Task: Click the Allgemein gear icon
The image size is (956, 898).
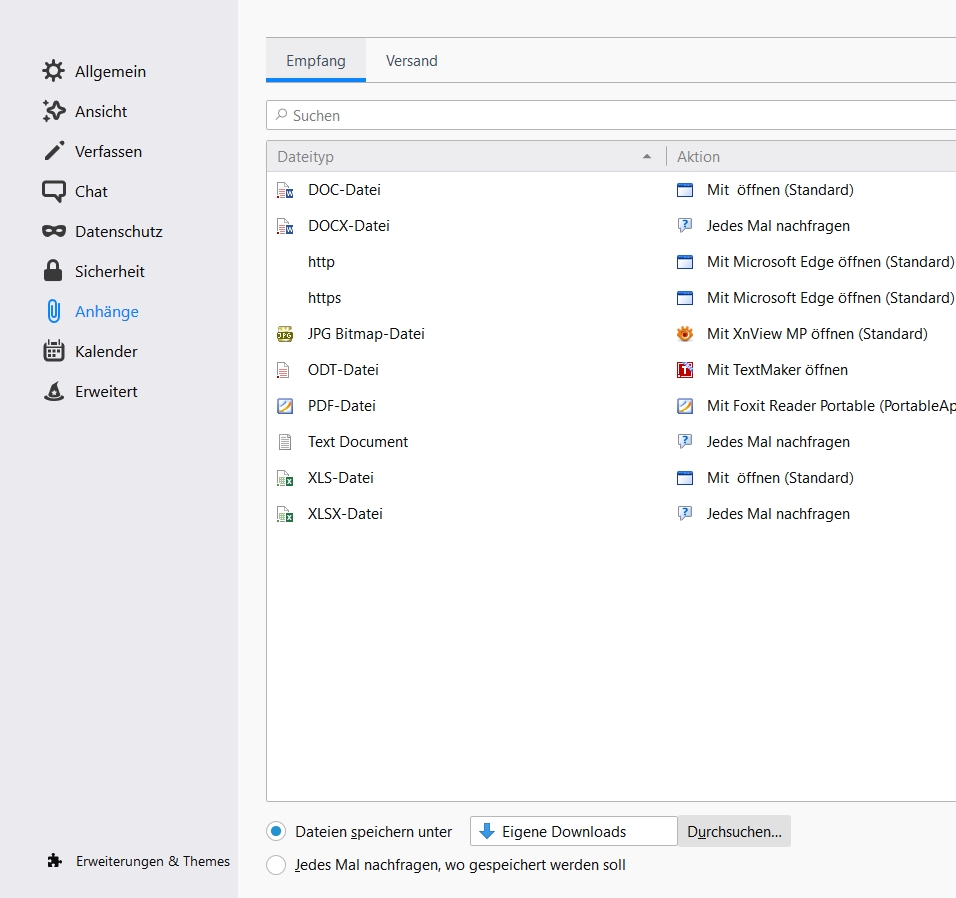Action: pos(53,71)
